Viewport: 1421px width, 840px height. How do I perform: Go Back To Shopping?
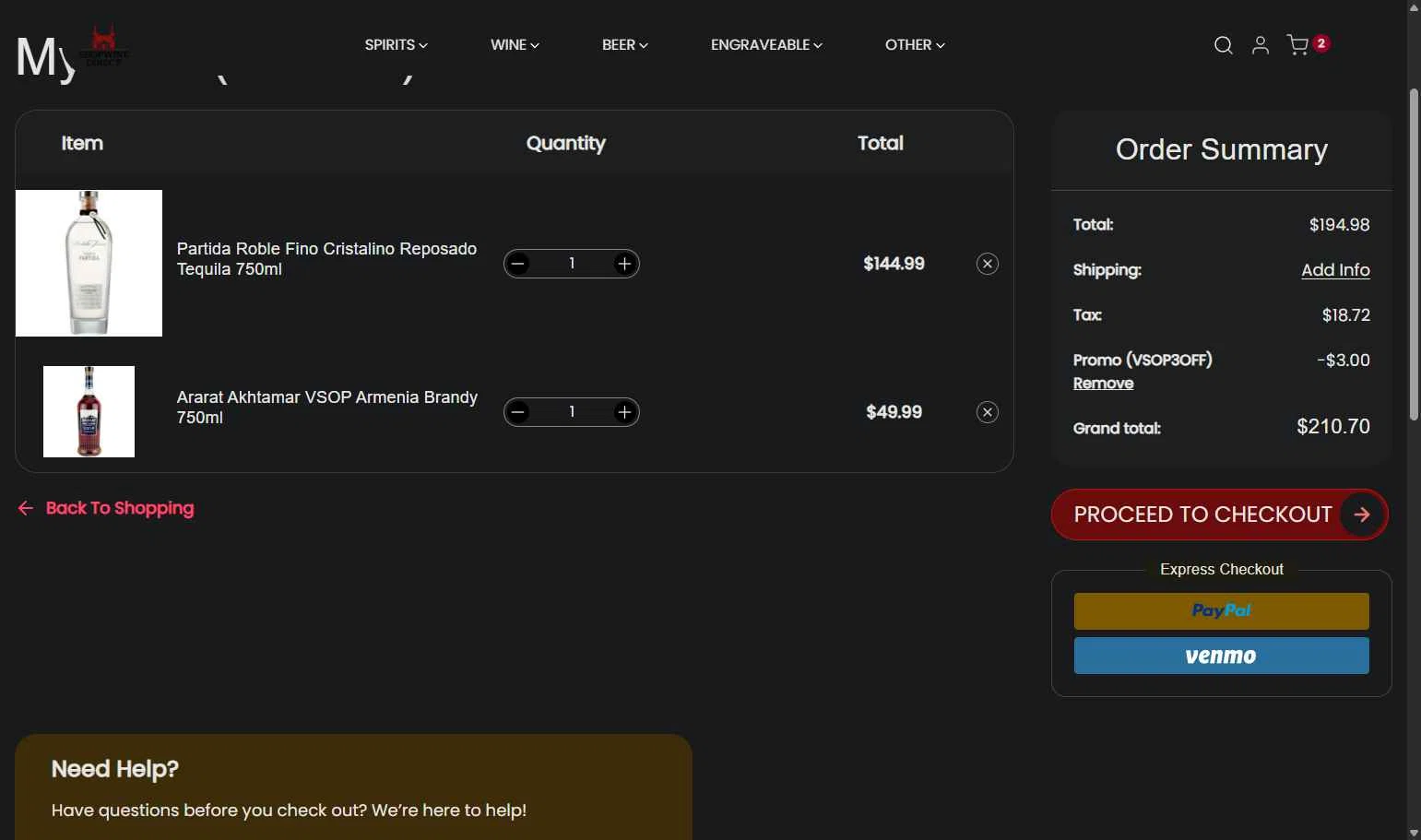coord(106,508)
